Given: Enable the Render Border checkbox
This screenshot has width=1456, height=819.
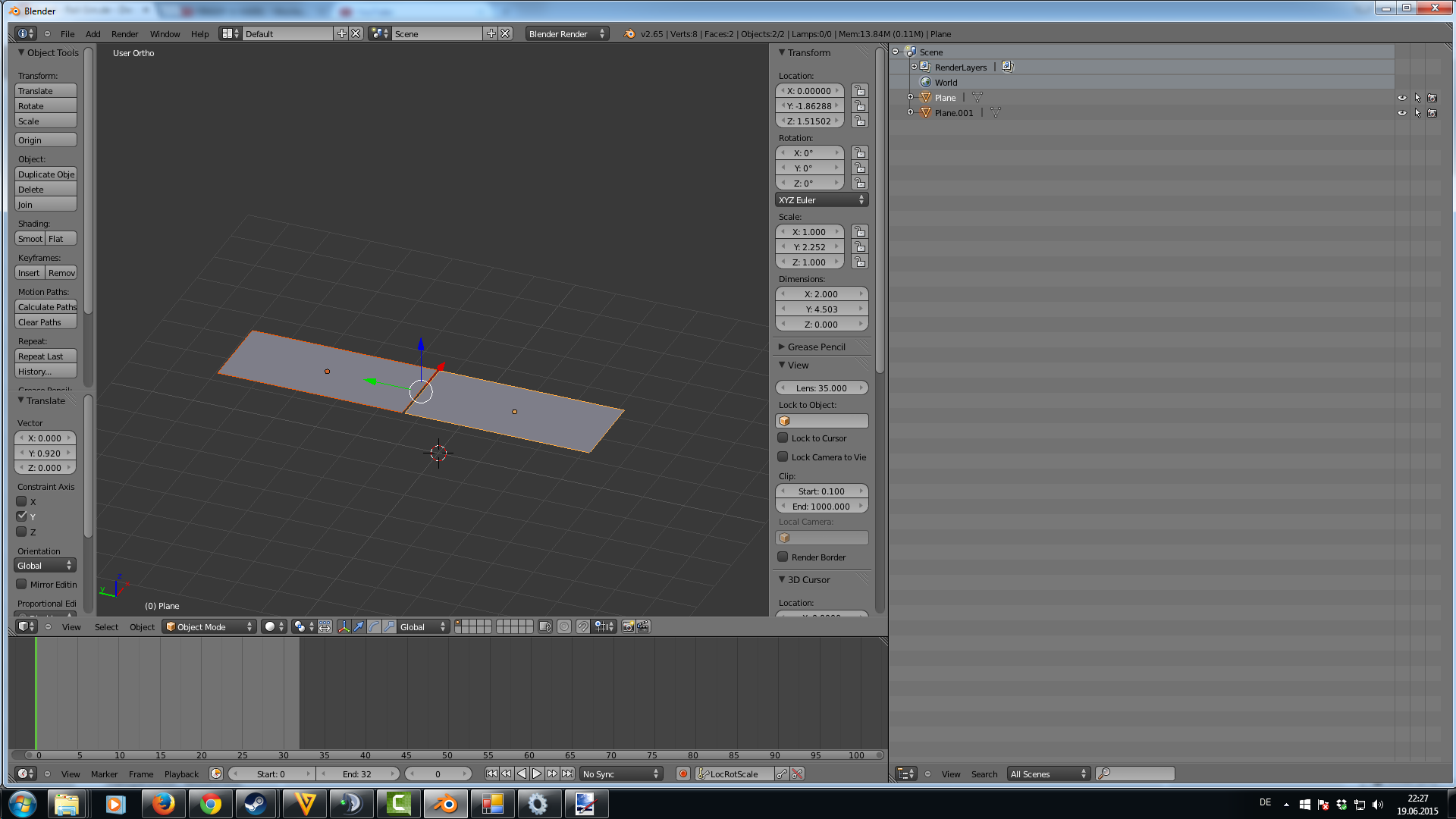Looking at the screenshot, I should tap(783, 557).
